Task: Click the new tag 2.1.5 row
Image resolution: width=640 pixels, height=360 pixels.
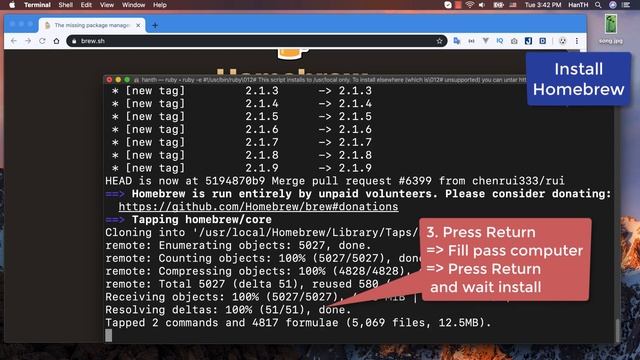Action: tap(242, 116)
